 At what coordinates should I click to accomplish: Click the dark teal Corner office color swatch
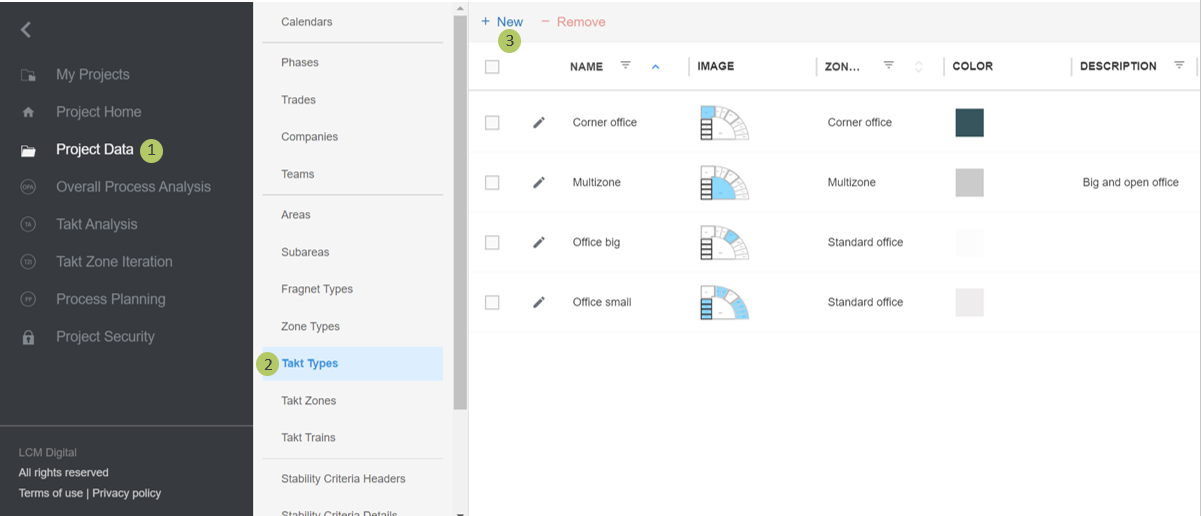(969, 122)
